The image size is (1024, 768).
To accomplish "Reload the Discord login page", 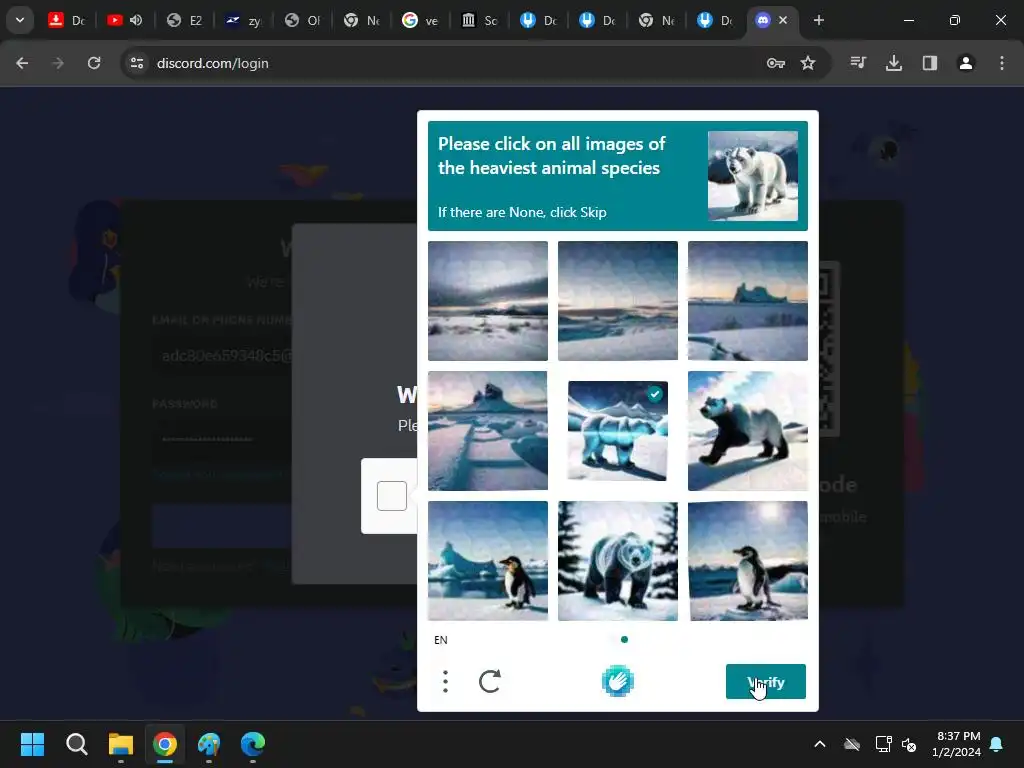I will click(94, 63).
